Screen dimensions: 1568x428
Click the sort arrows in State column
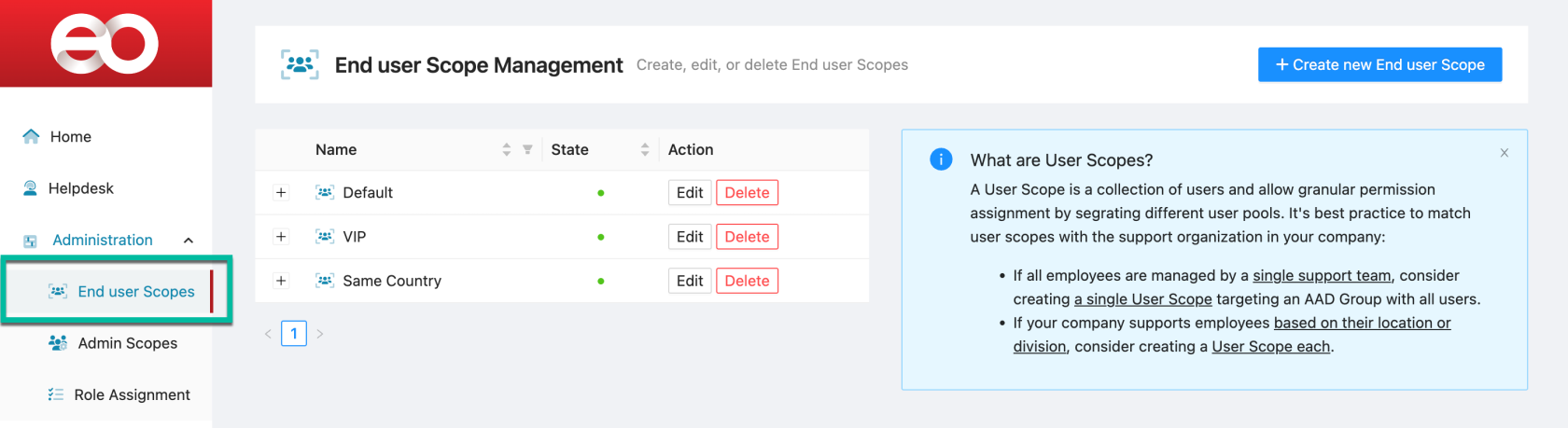pos(644,150)
